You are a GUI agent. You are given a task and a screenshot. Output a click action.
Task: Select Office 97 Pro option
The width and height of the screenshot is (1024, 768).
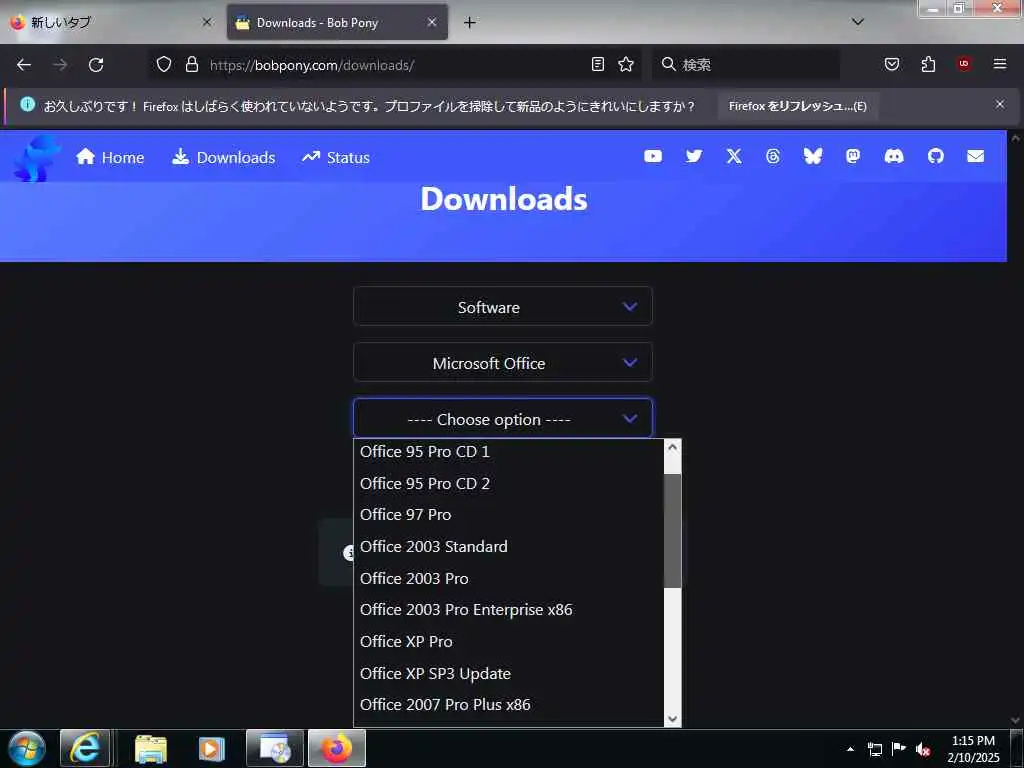tap(509, 515)
